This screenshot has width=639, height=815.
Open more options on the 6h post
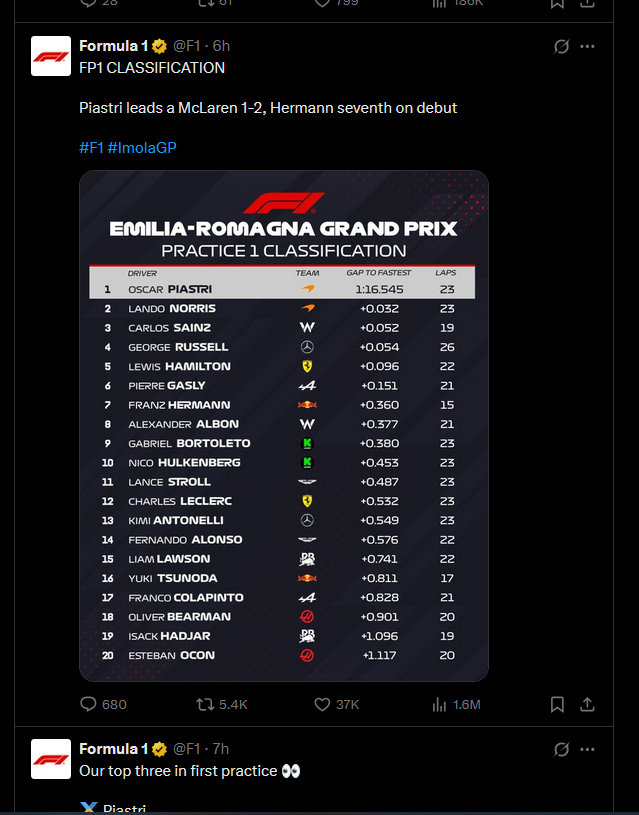coord(587,46)
